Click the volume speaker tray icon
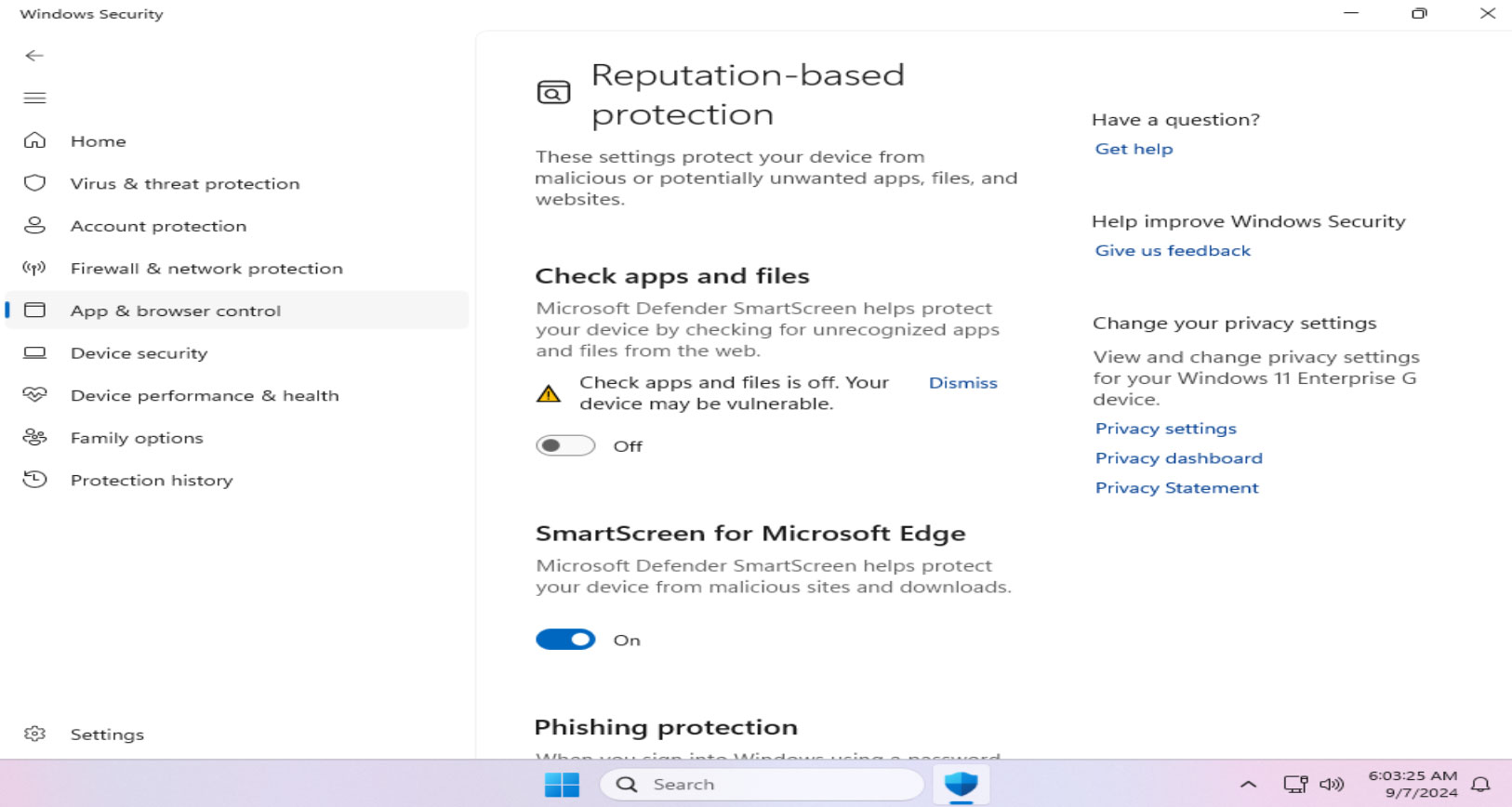This screenshot has height=807, width=1512. [1332, 785]
